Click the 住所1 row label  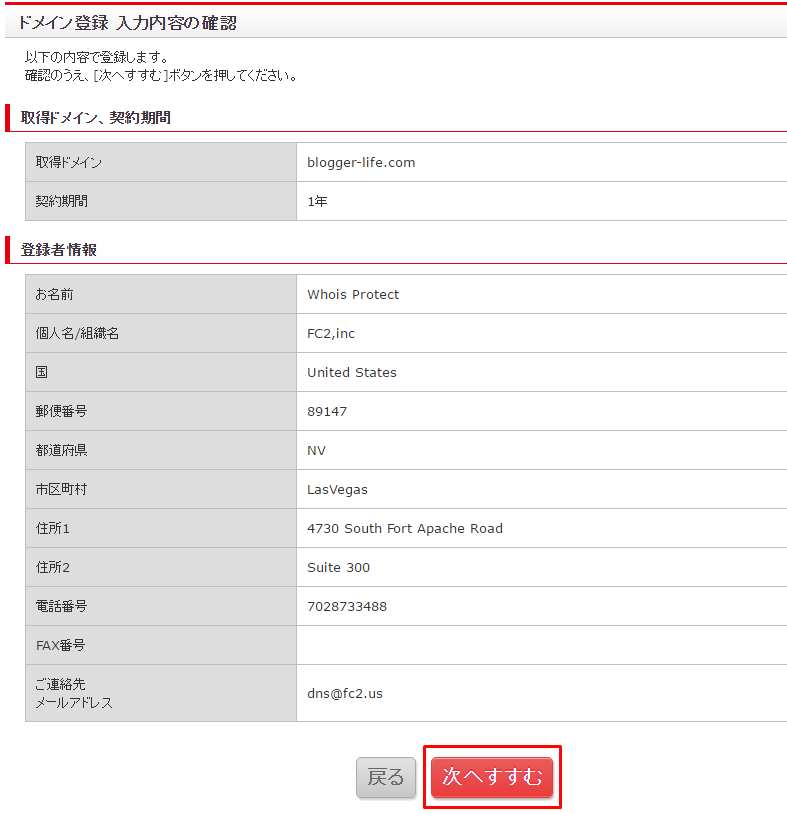pyautogui.click(x=52, y=528)
